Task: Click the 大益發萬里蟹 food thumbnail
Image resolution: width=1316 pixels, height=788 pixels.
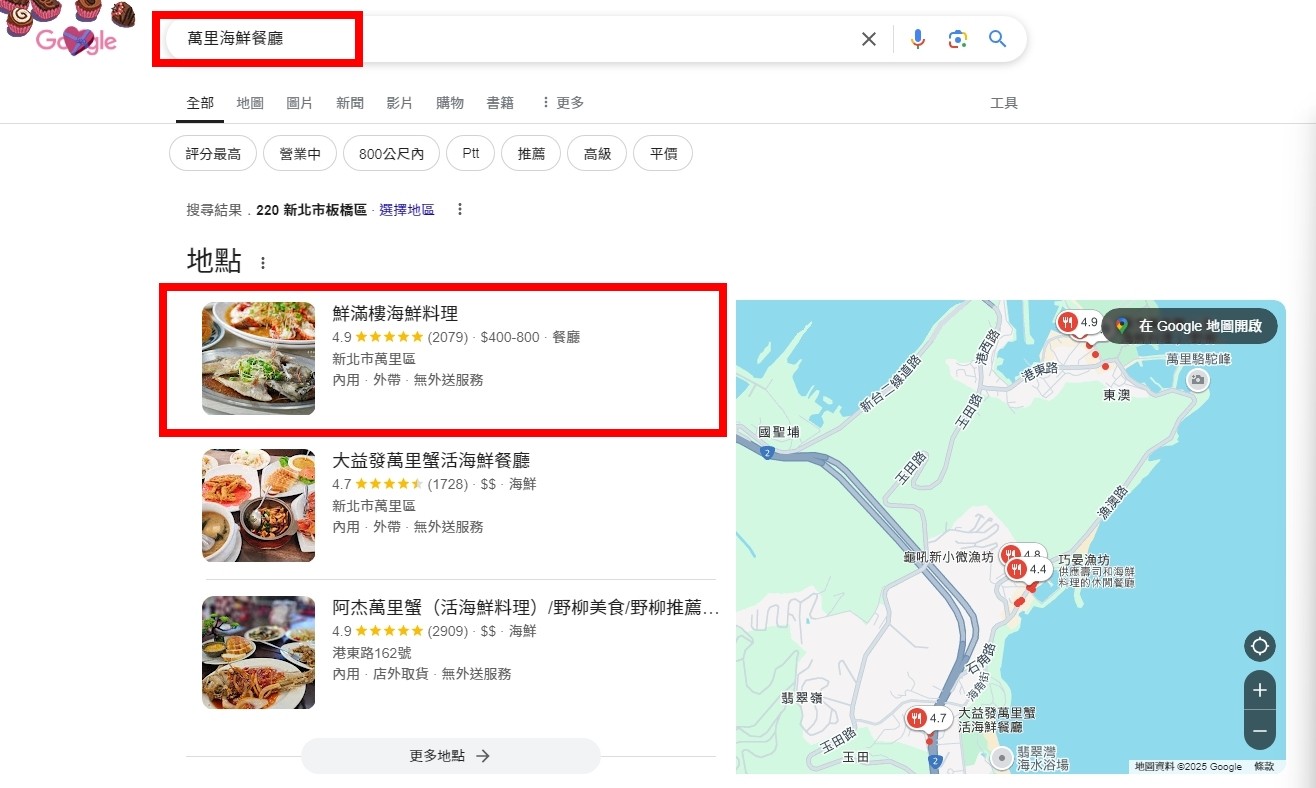Action: point(258,505)
